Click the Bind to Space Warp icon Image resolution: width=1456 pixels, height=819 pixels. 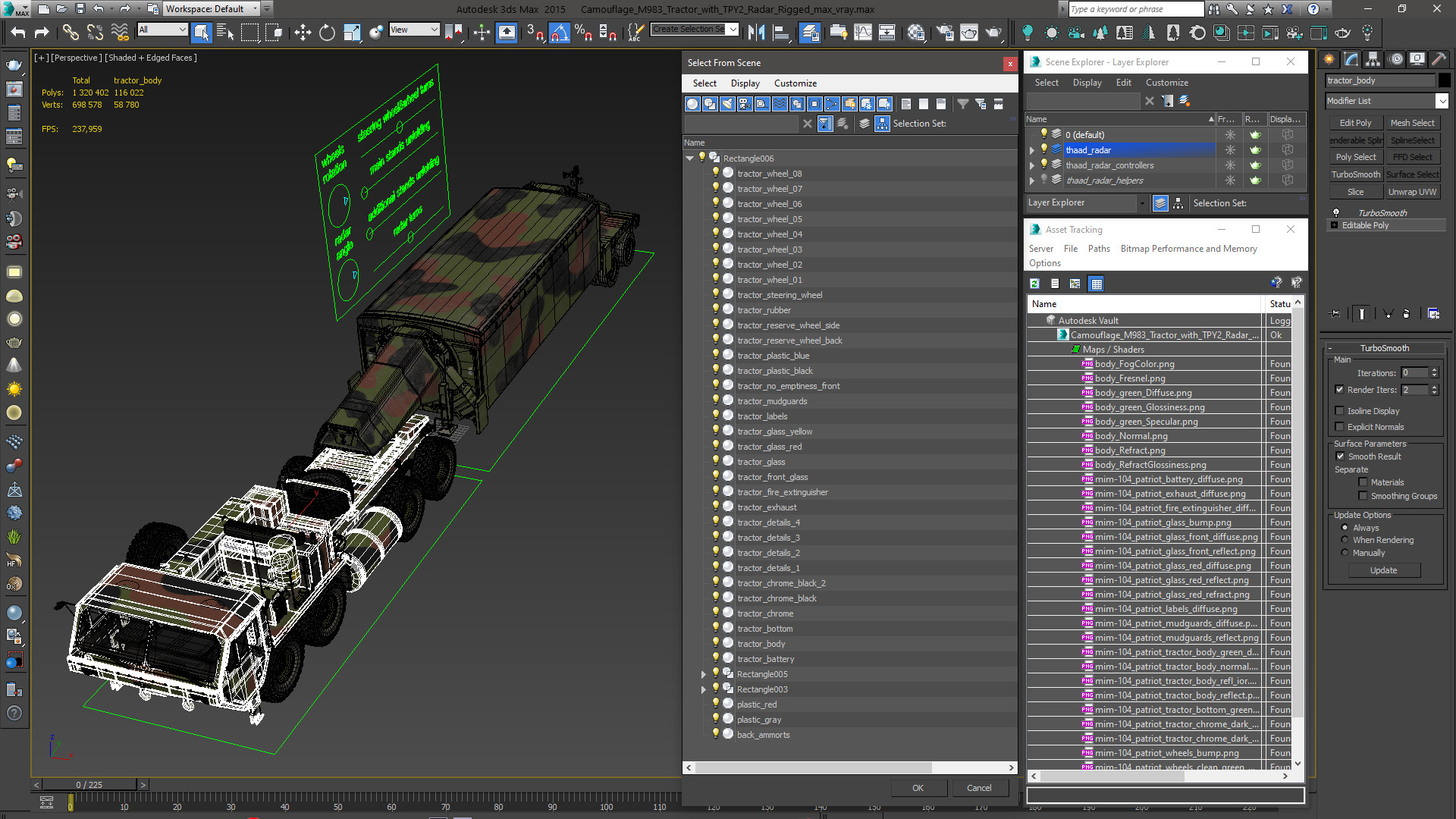(119, 32)
